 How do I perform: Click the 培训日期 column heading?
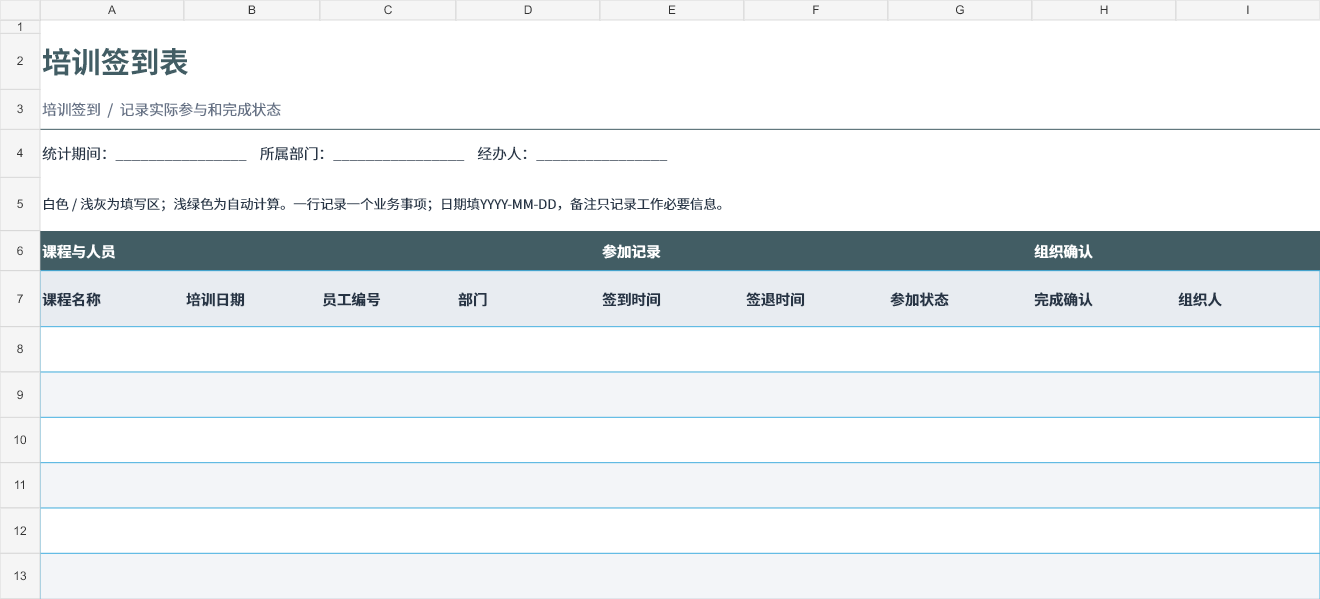(x=215, y=300)
